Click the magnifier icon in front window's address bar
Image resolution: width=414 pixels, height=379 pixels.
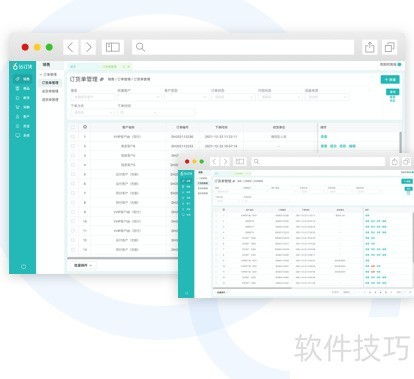[x=256, y=162]
